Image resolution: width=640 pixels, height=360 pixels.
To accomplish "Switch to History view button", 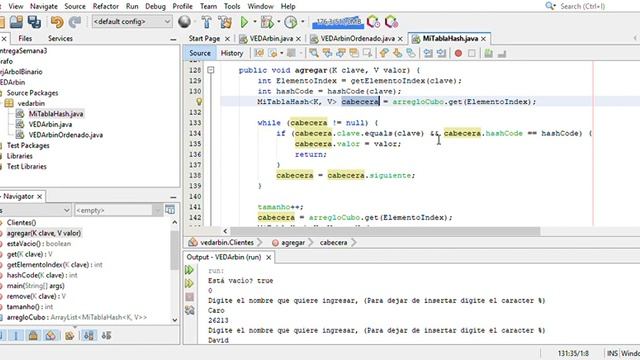I will (x=232, y=53).
